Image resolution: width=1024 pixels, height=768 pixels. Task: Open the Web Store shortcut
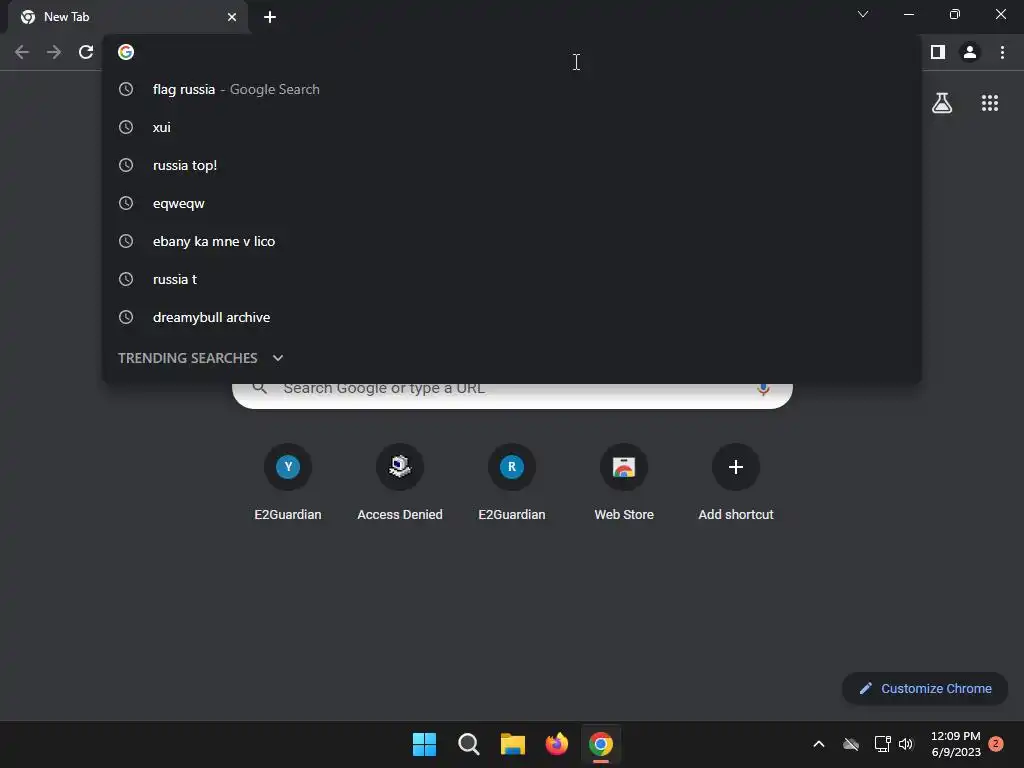coord(624,467)
